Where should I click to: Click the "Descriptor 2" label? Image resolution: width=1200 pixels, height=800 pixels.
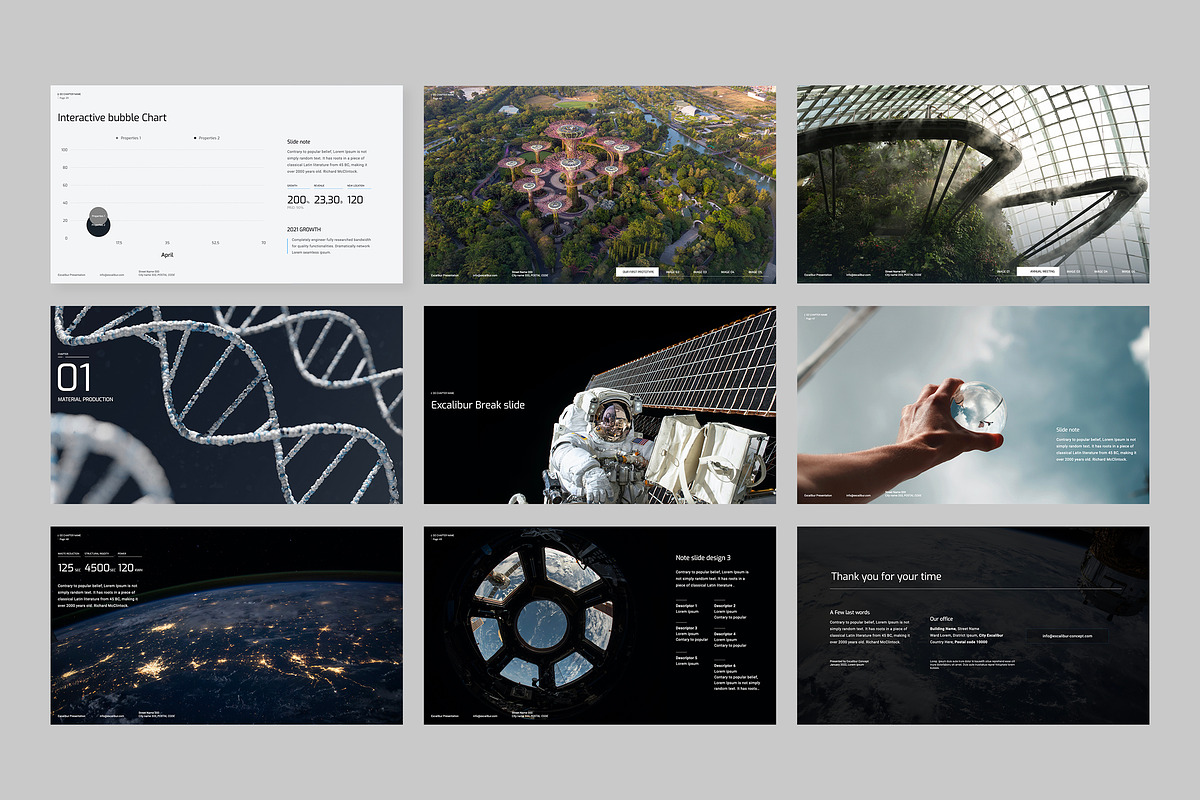pos(725,606)
